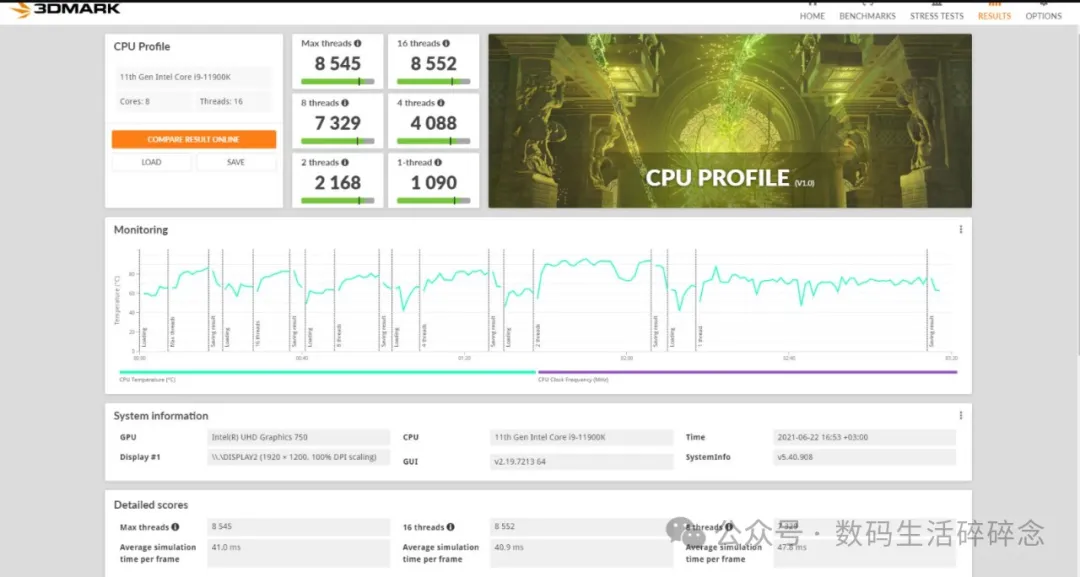The height and width of the screenshot is (577, 1080).
Task: Click the Display #1 value field
Action: click(298, 457)
